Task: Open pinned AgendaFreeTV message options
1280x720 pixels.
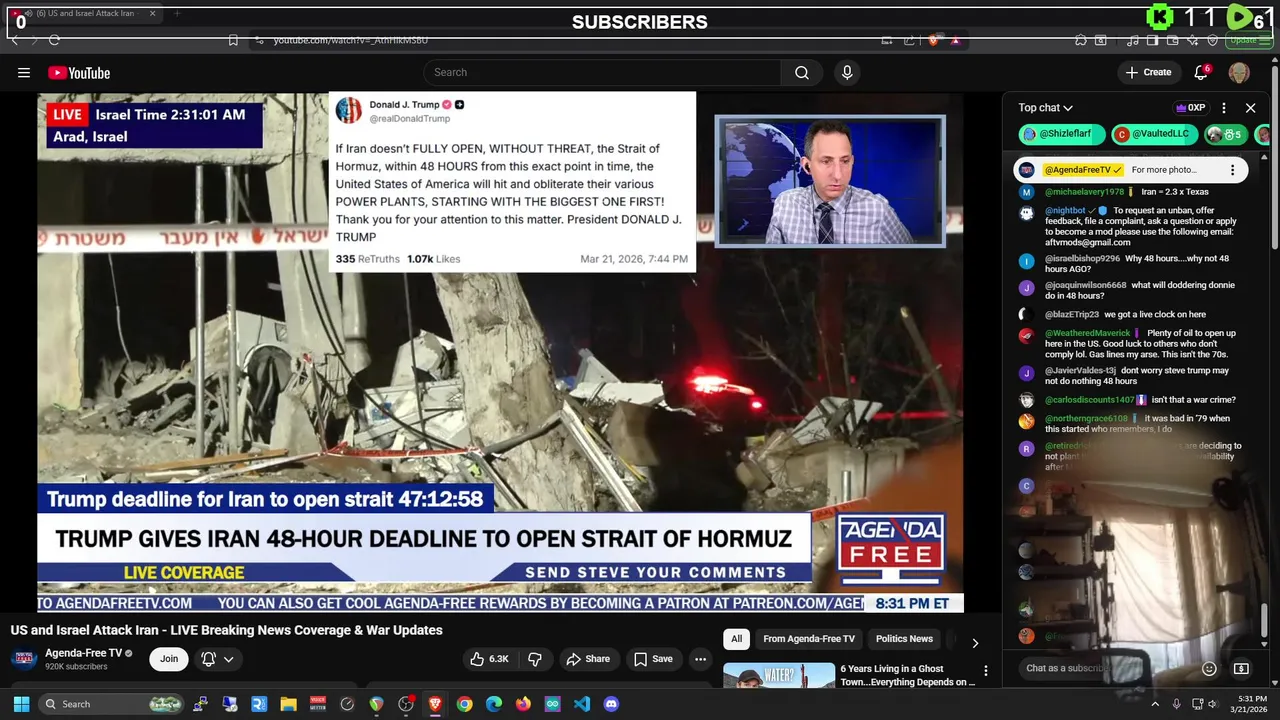Action: [1232, 170]
